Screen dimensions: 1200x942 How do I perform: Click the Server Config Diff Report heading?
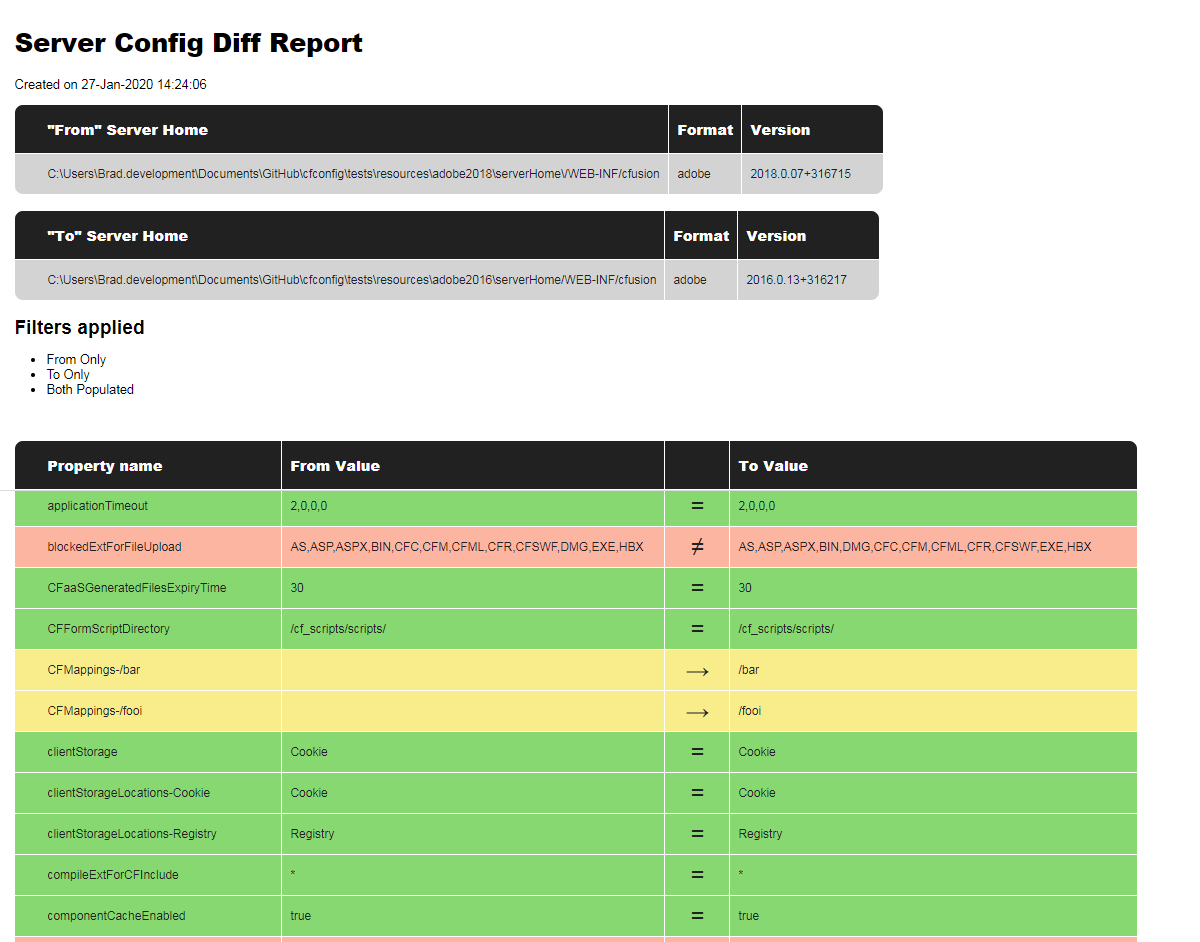click(189, 44)
